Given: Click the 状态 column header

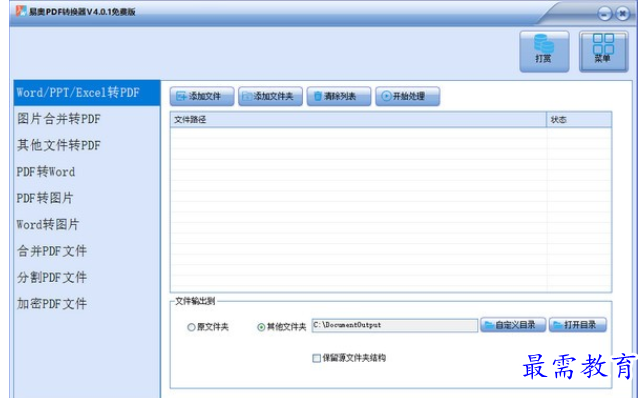Looking at the screenshot, I should 579,120.
